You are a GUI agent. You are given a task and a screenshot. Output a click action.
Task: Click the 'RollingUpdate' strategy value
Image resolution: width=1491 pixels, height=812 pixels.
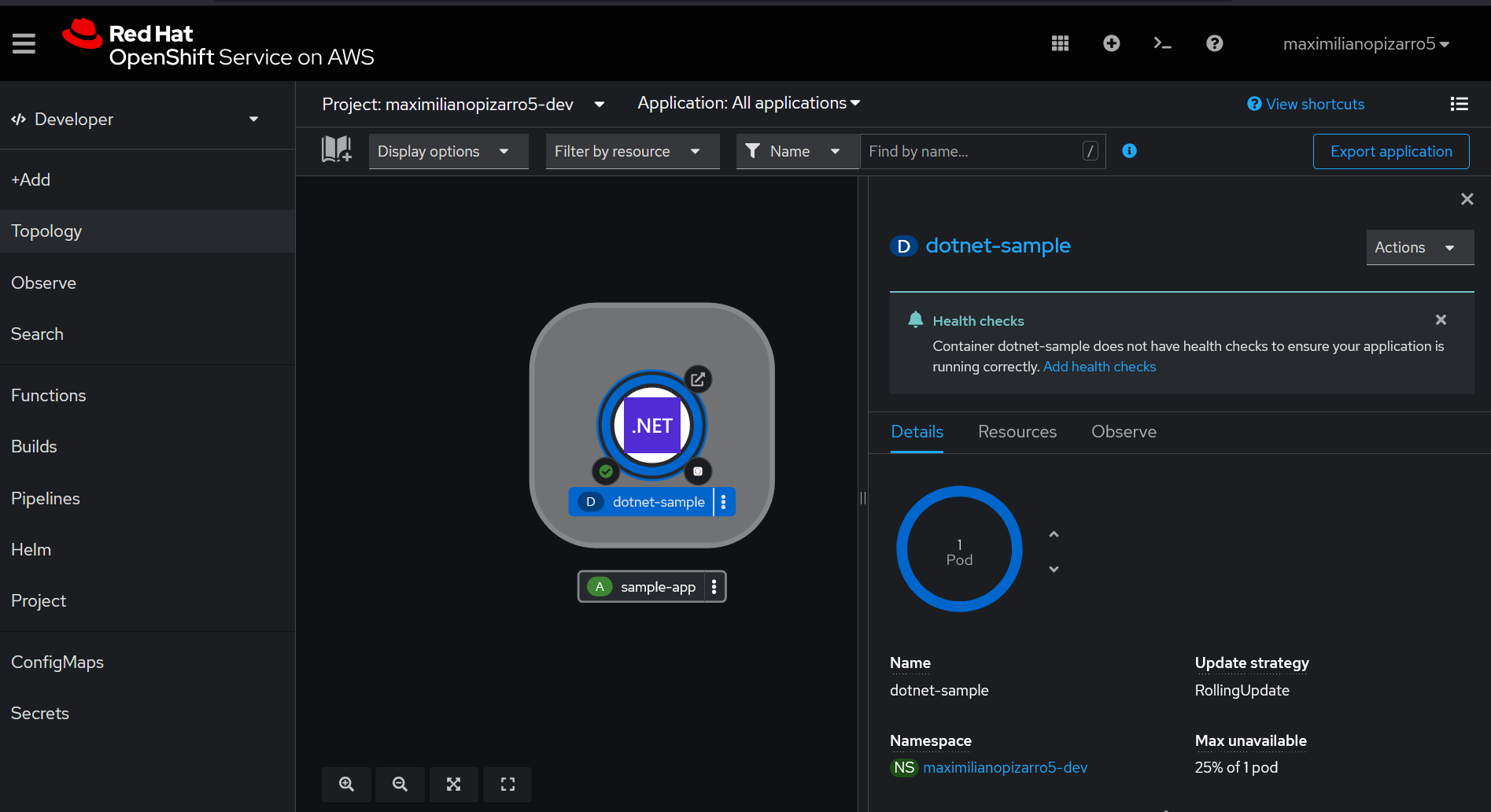pyautogui.click(x=1242, y=690)
